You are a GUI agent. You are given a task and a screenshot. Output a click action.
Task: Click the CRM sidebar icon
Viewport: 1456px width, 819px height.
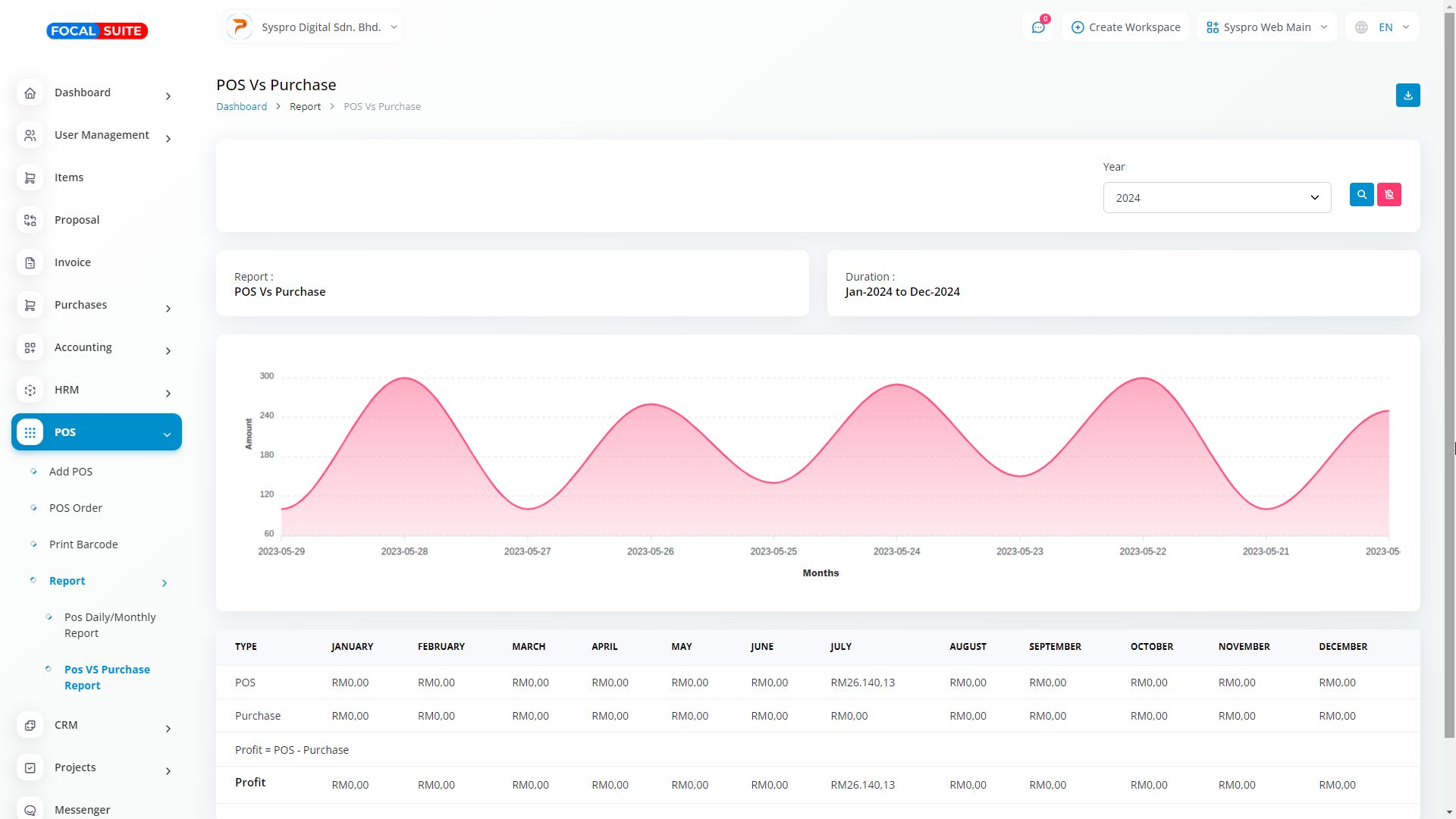pyautogui.click(x=30, y=725)
